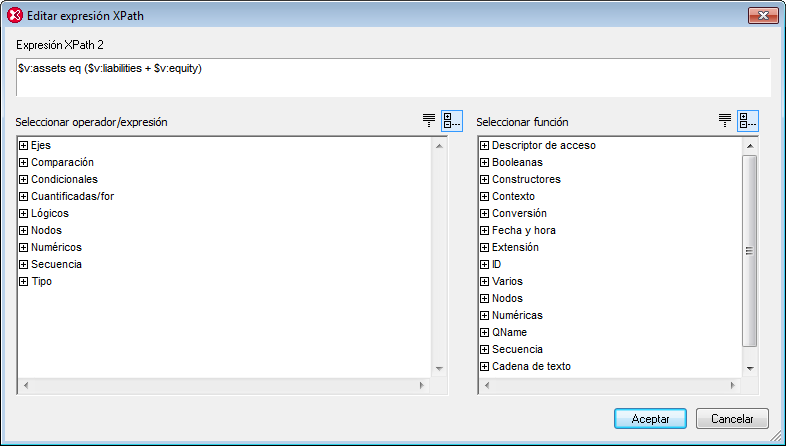Select the Cadena de texto function category
The image size is (786, 446).
click(531, 367)
